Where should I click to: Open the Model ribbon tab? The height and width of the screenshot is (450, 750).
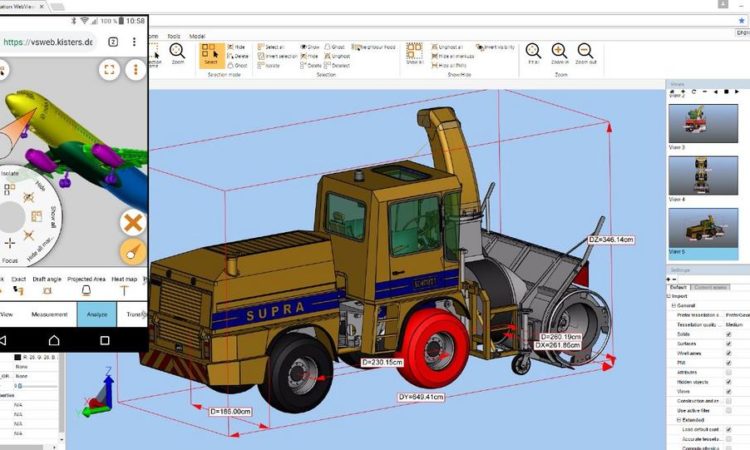pos(197,36)
